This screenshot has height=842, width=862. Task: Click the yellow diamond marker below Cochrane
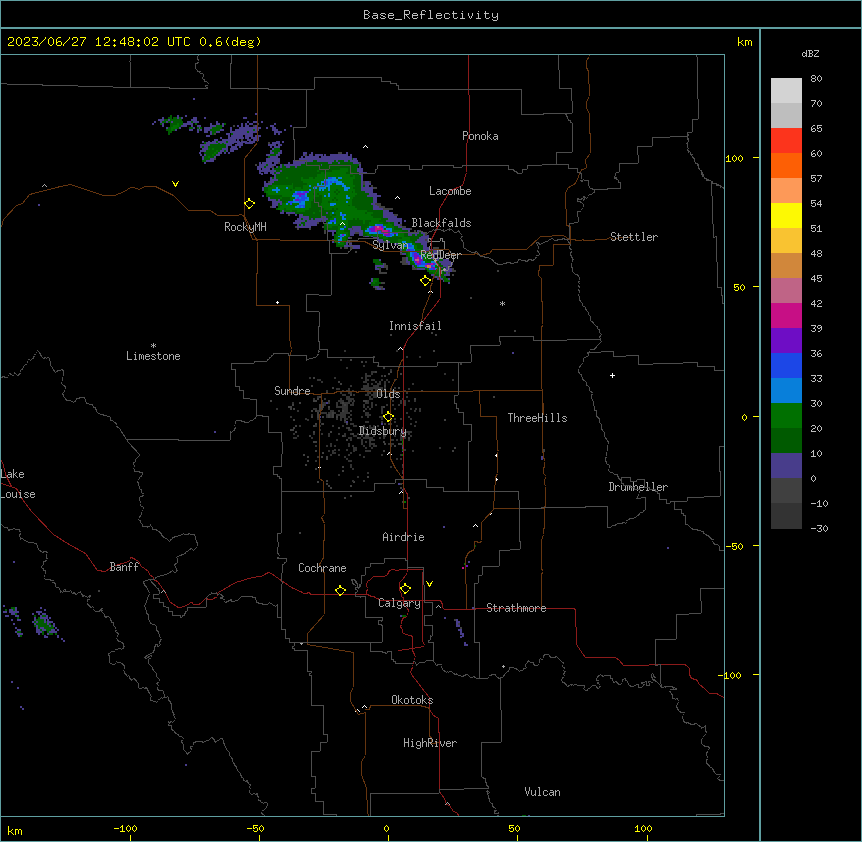(x=340, y=590)
